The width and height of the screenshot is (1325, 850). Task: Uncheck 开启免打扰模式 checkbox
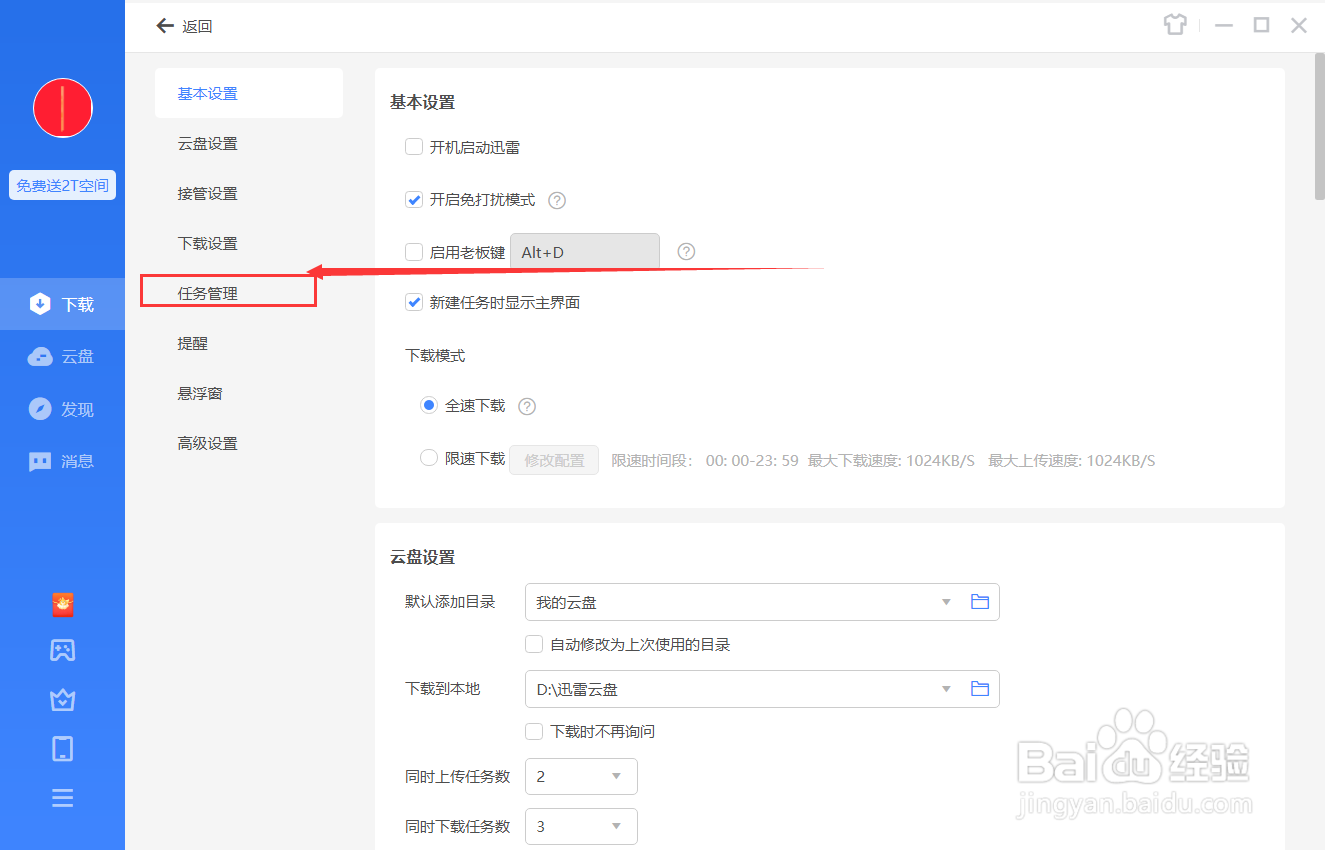tap(414, 199)
